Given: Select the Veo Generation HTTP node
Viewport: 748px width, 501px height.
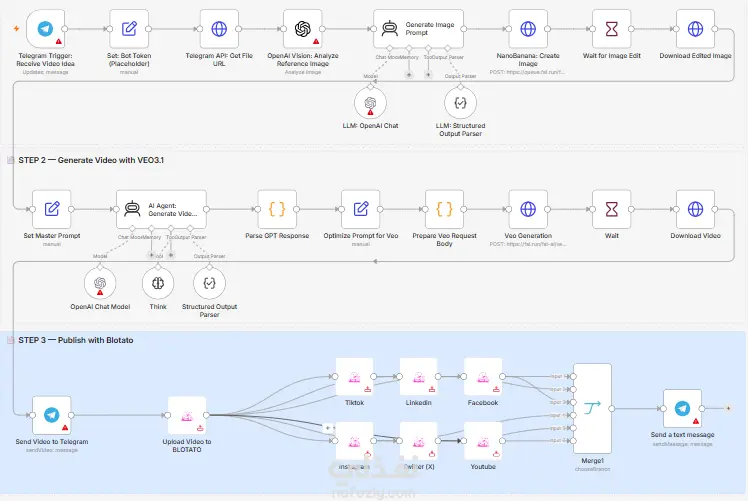Looking at the screenshot, I should [x=528, y=209].
